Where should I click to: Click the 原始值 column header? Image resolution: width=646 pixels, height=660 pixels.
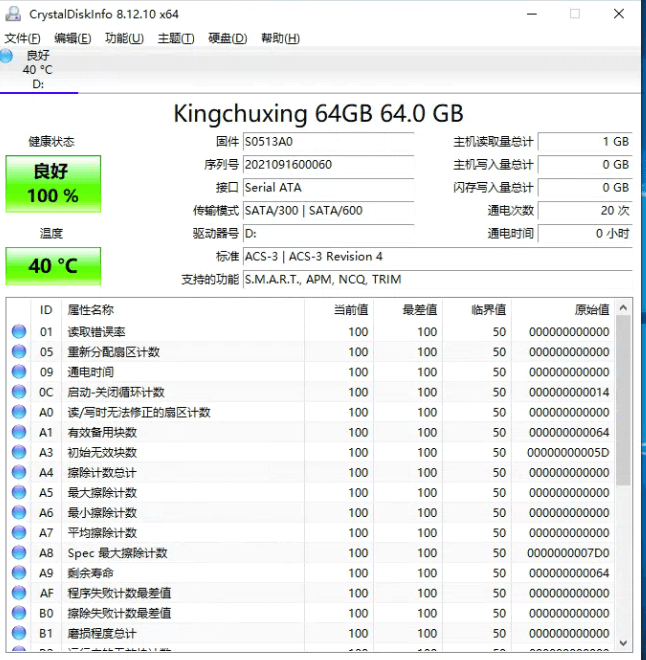(563, 310)
